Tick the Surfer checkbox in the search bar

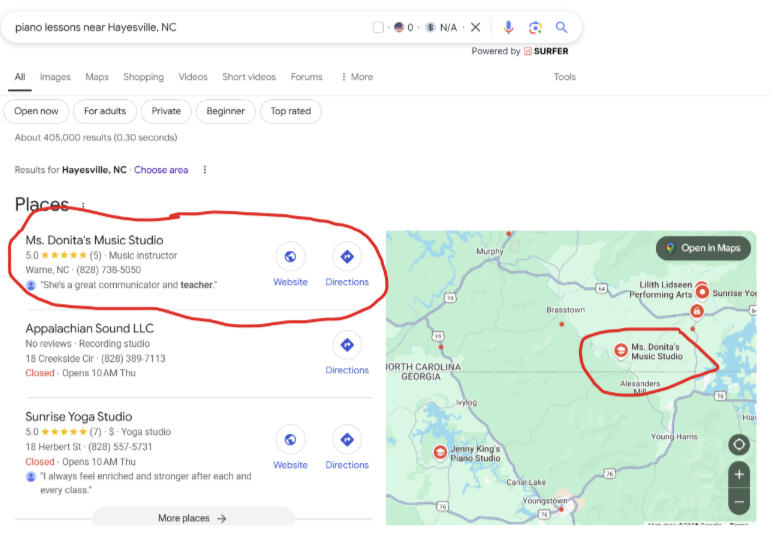(378, 28)
